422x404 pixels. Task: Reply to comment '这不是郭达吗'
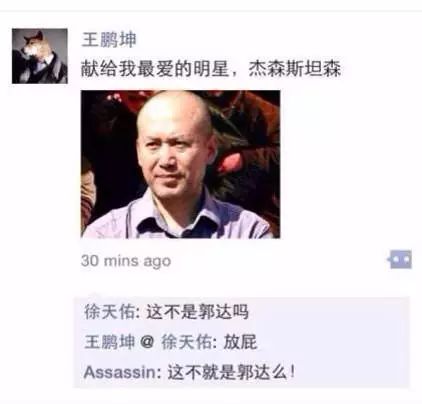[197, 312]
